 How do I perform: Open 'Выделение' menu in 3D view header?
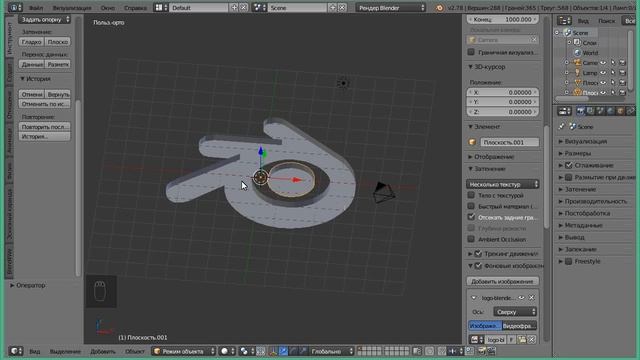[65, 351]
